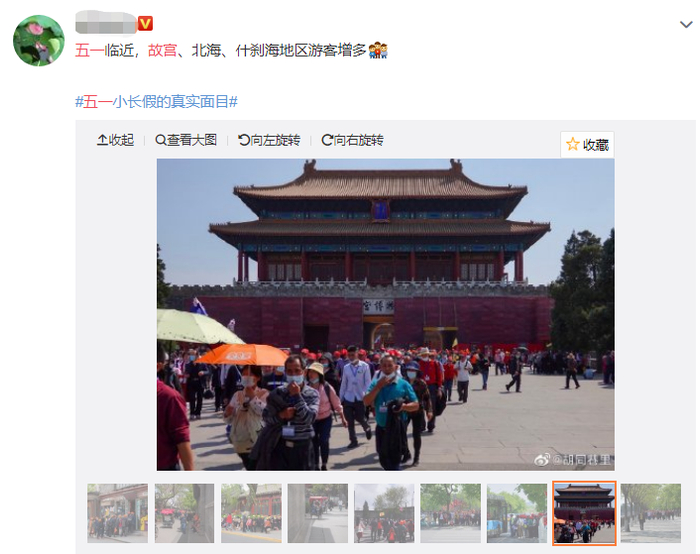
Task: Click the poster's lotus avatar
Action: click(39, 41)
